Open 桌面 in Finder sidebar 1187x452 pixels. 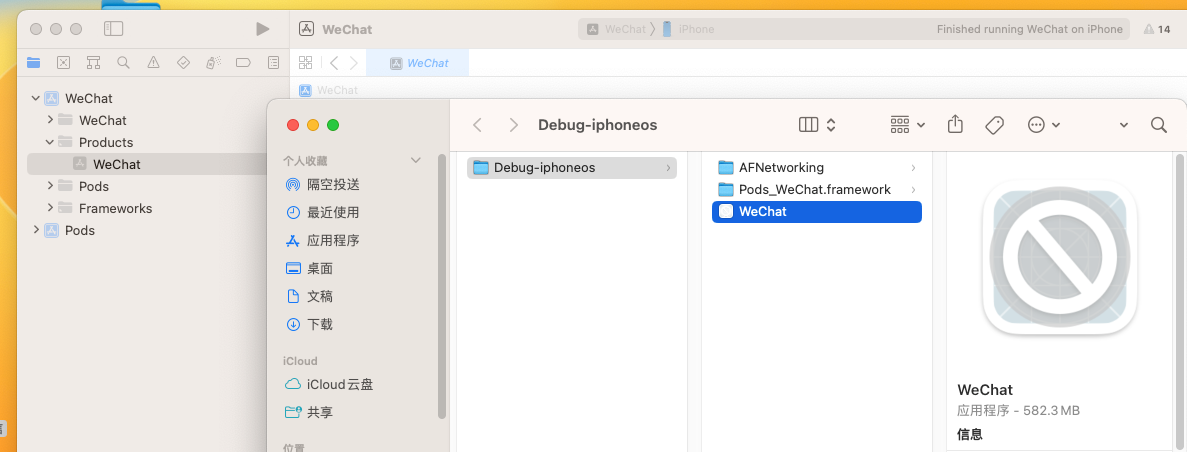coord(310,269)
